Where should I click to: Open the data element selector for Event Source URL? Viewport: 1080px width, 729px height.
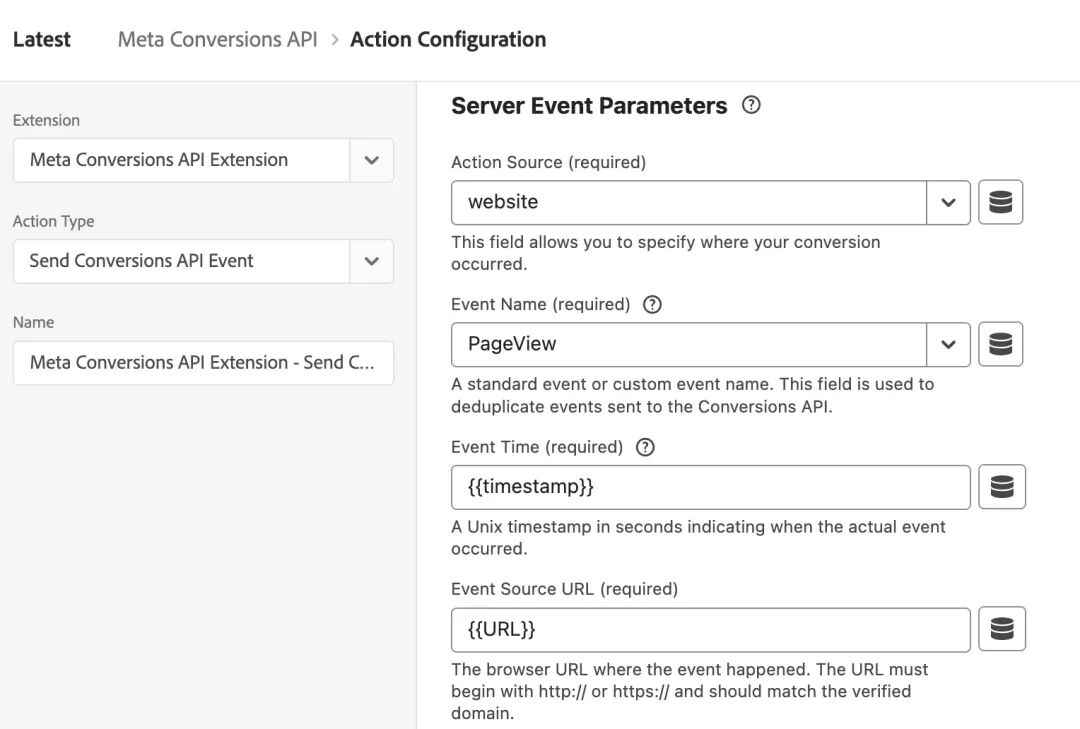[x=1002, y=629]
